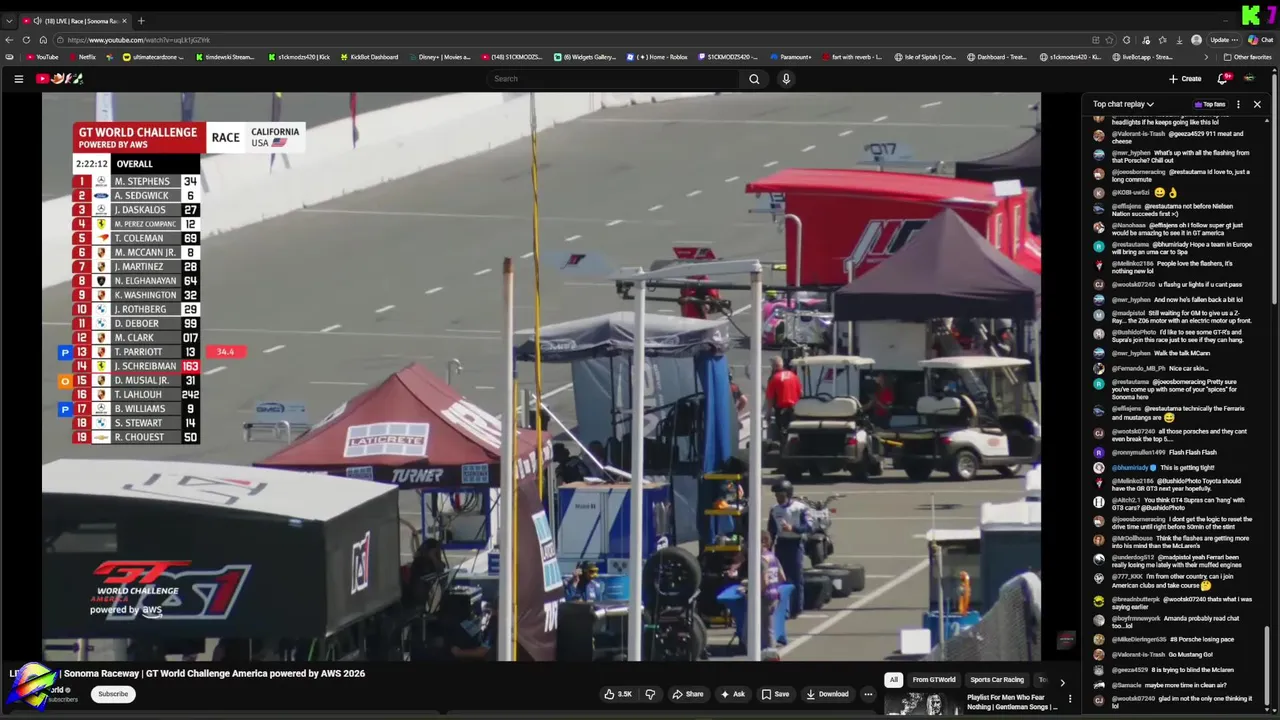Subscribe to the GTWorld channel
1280x720 pixels.
(x=113, y=694)
